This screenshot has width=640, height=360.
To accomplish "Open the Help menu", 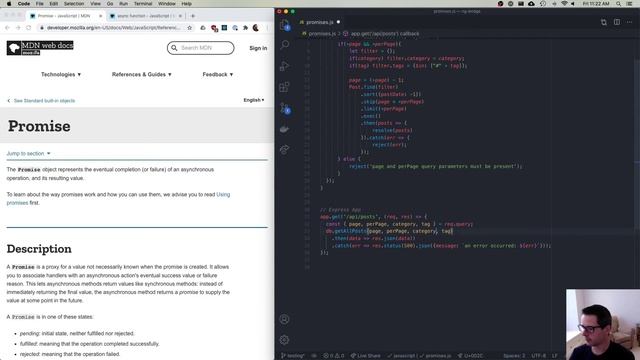I will pos(187,4).
